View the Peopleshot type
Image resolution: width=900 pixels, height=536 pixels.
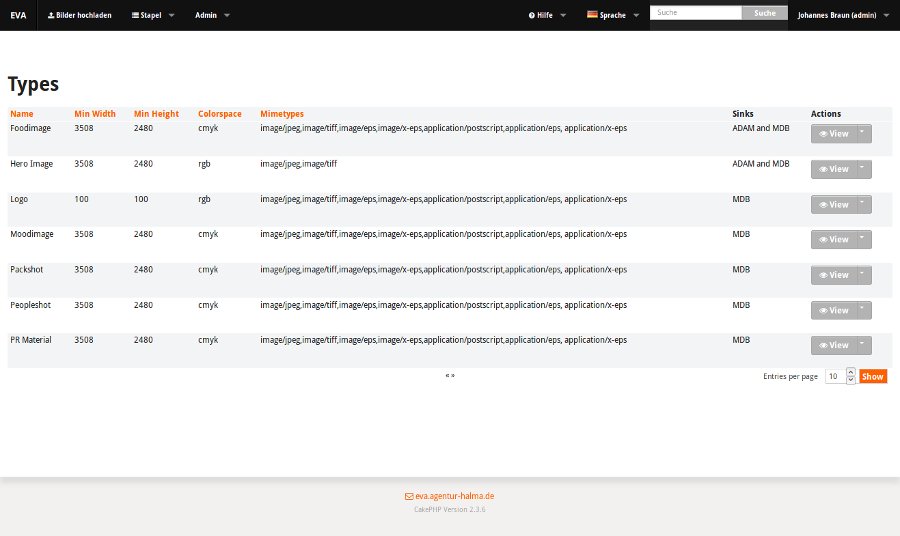click(x=833, y=310)
